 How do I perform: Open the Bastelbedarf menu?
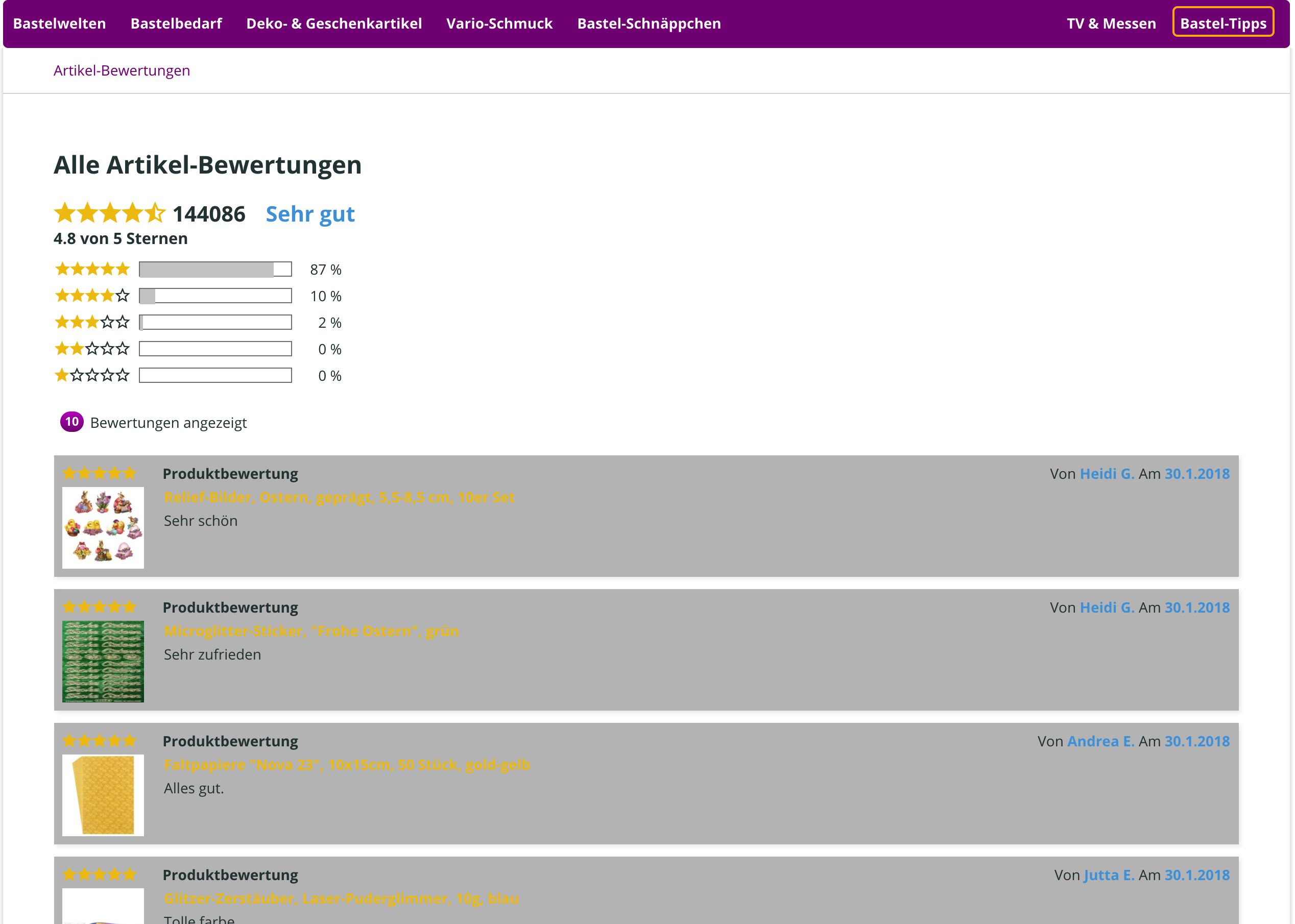(x=176, y=23)
